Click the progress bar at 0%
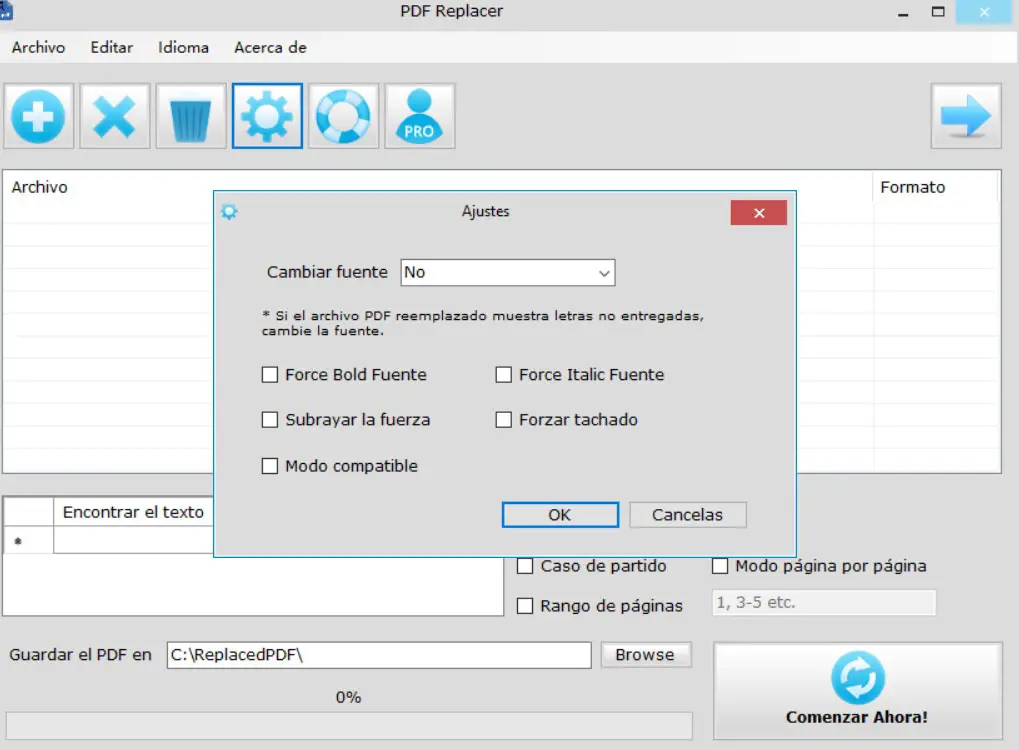The height and width of the screenshot is (750, 1019). click(350, 725)
